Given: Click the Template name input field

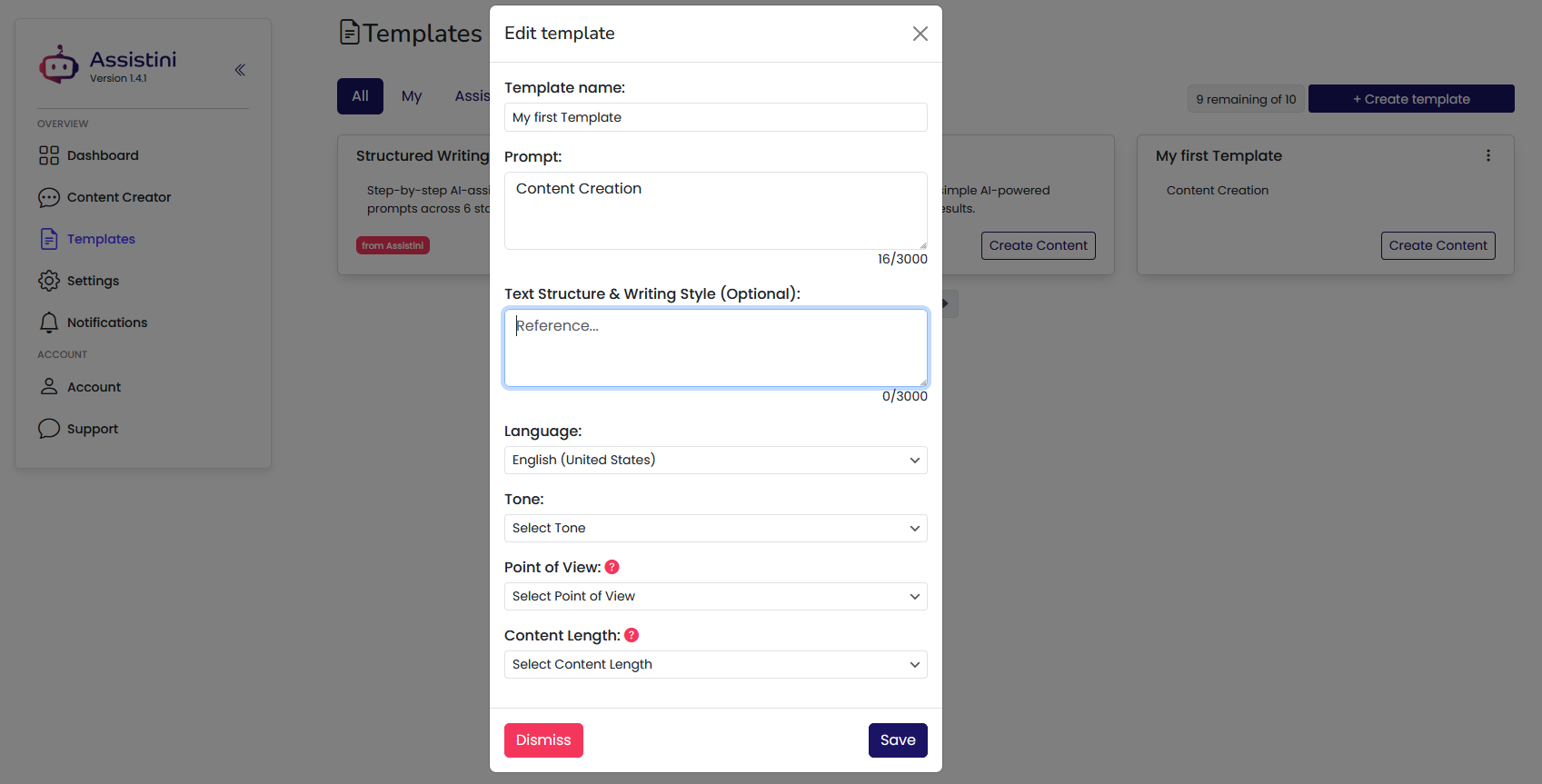Looking at the screenshot, I should [715, 117].
